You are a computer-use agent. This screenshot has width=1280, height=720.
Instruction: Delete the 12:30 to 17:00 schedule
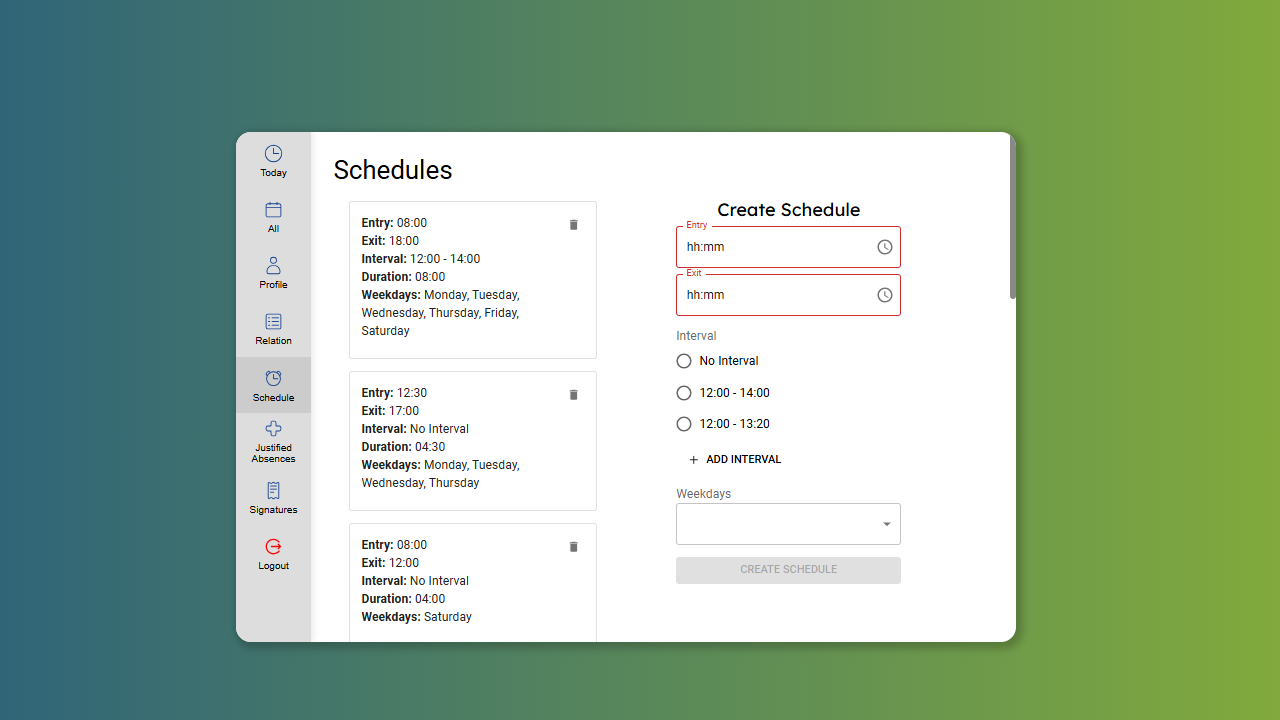(574, 395)
